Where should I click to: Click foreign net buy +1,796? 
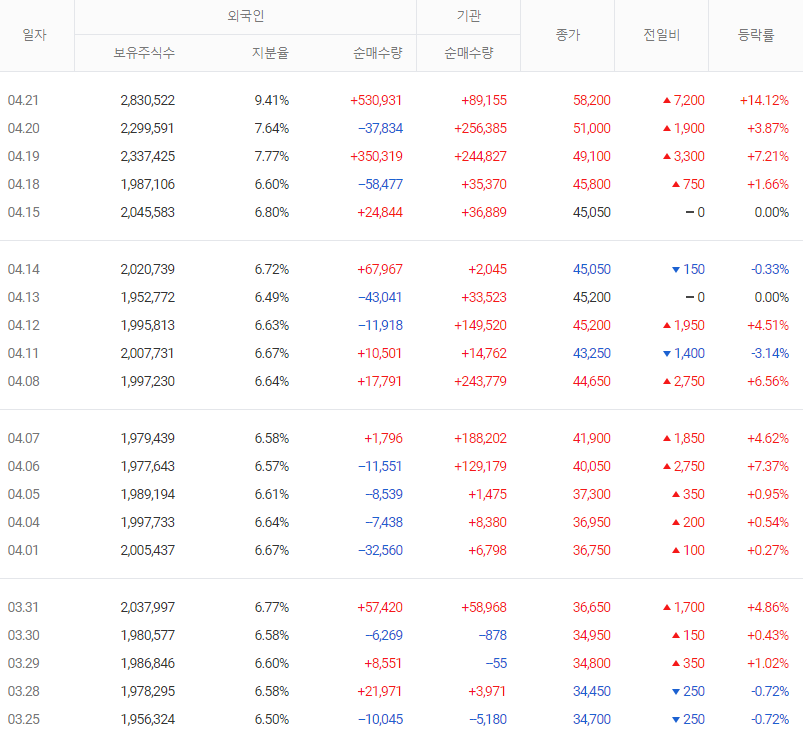pyautogui.click(x=383, y=438)
